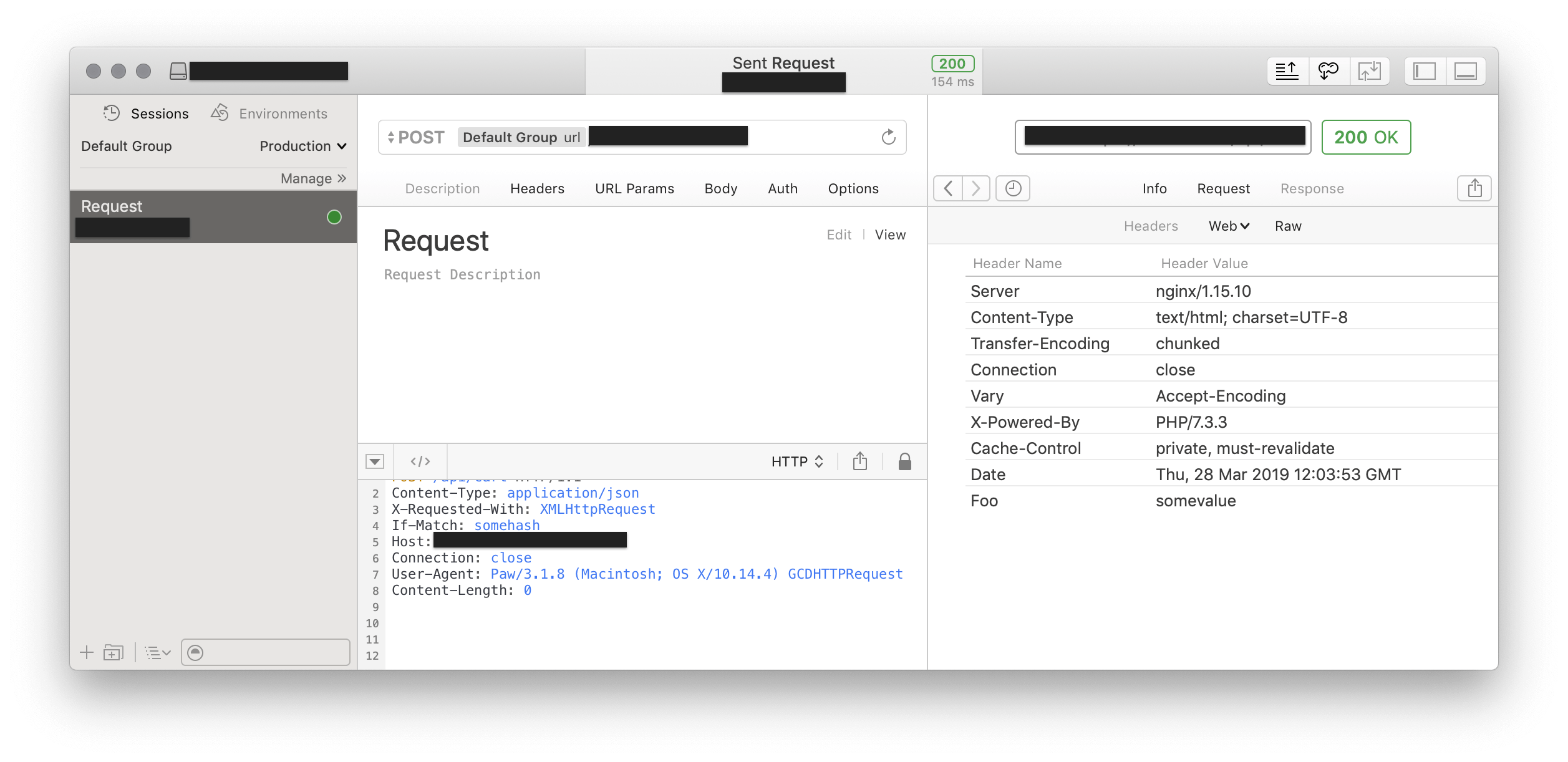Open the Body tab

(720, 189)
